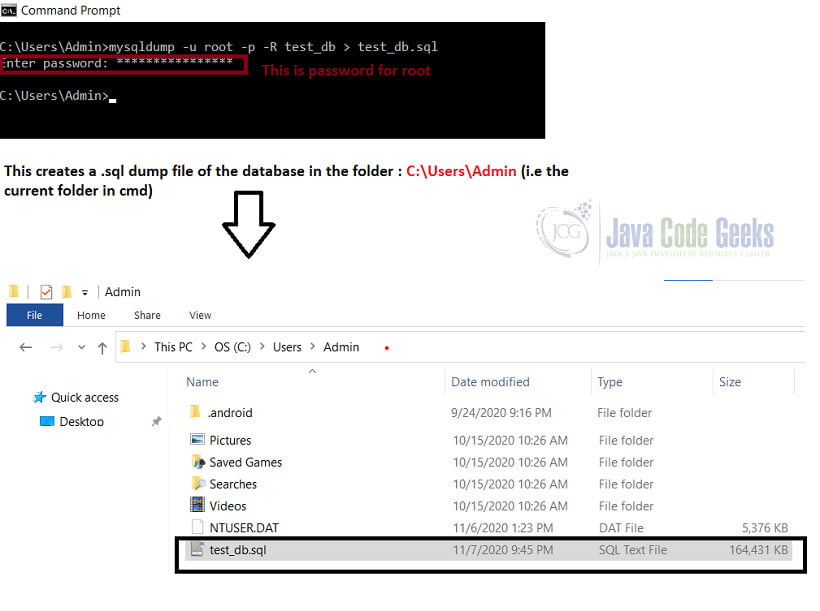Click the DAT File type cell
The image size is (820, 611).
pos(621,528)
